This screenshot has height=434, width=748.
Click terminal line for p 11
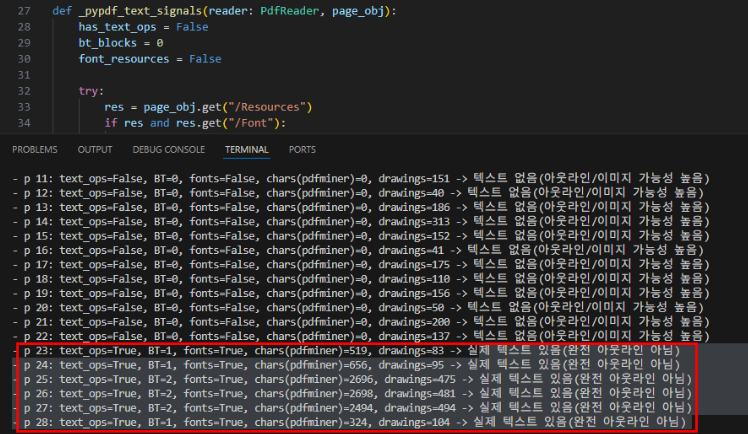[x=361, y=179]
